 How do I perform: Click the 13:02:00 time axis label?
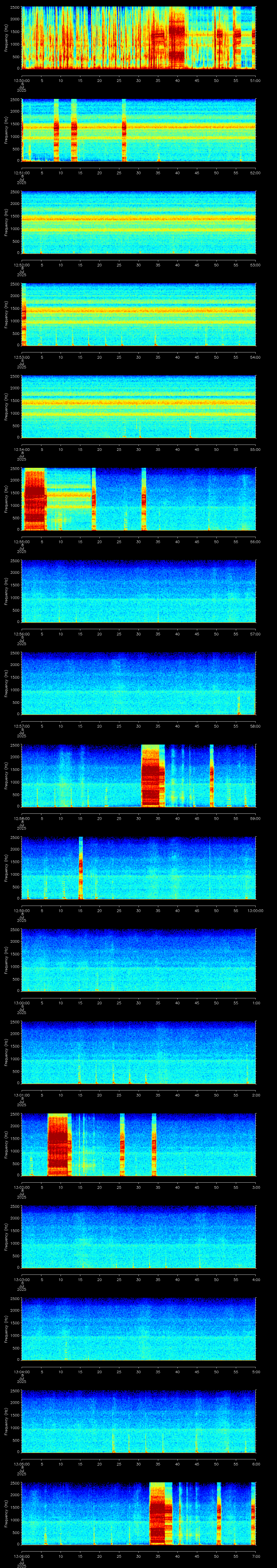tap(22, 1187)
